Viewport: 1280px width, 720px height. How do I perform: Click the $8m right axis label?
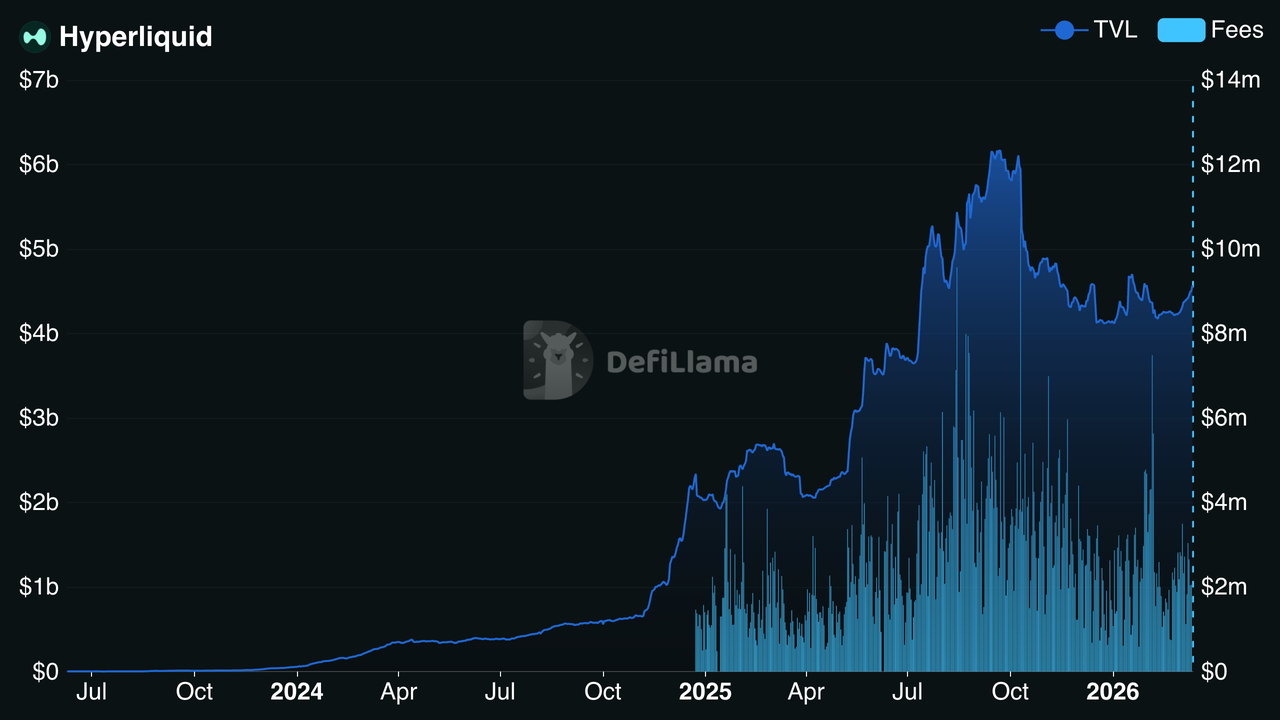(1225, 333)
